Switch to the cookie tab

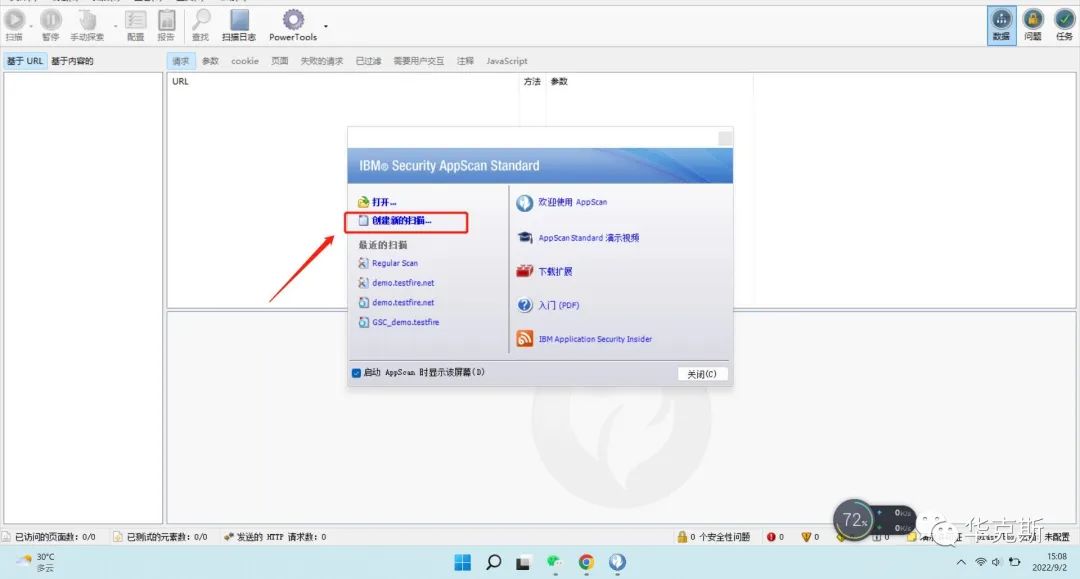click(x=245, y=61)
